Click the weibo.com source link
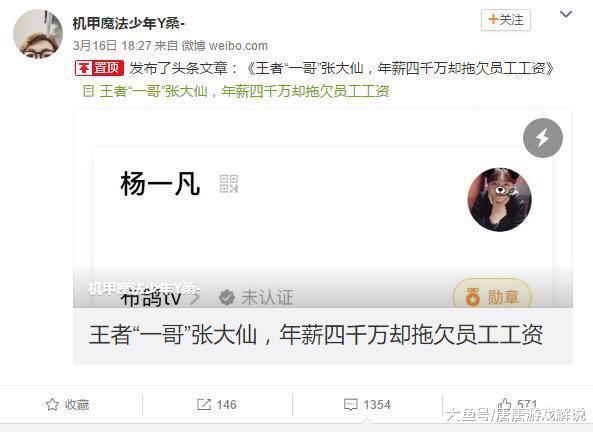Viewport: 593px width, 432px height. coord(238,46)
